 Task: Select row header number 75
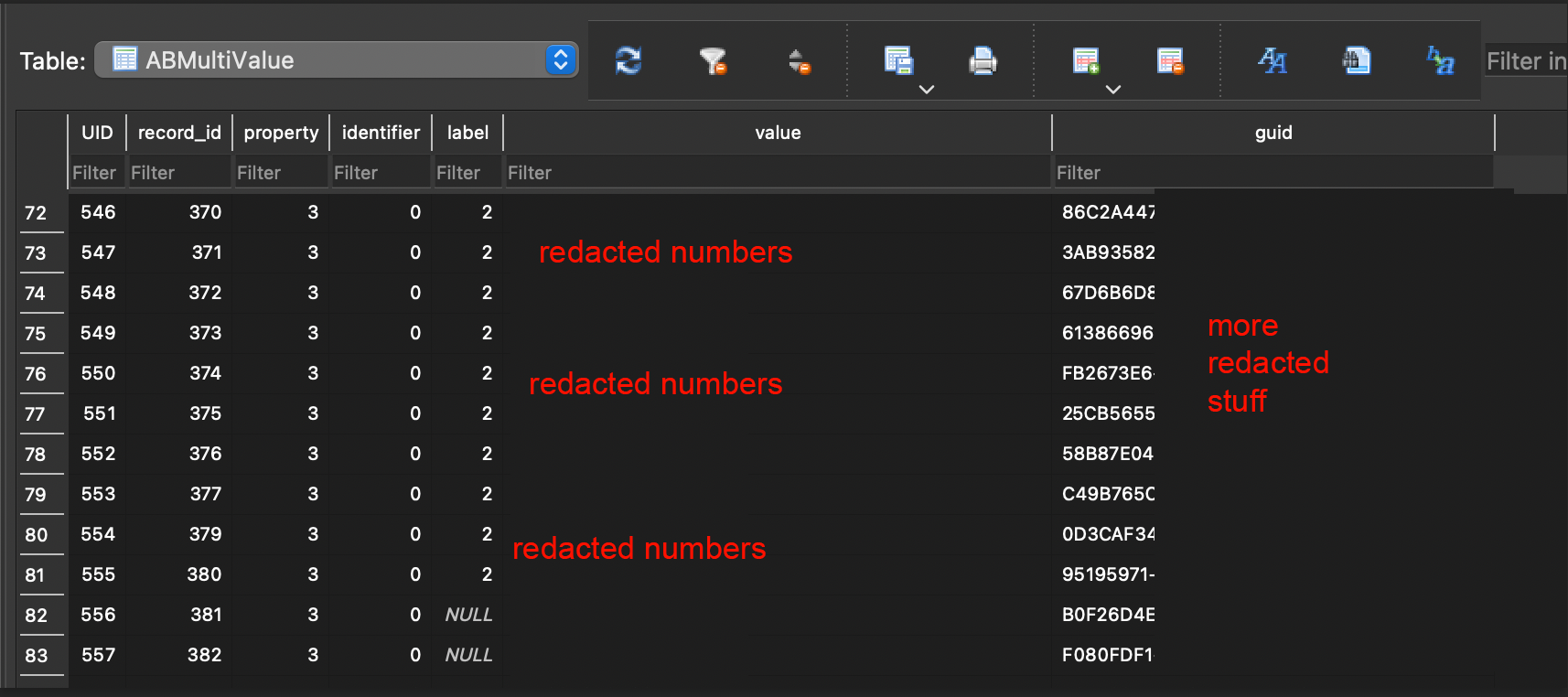coord(36,334)
